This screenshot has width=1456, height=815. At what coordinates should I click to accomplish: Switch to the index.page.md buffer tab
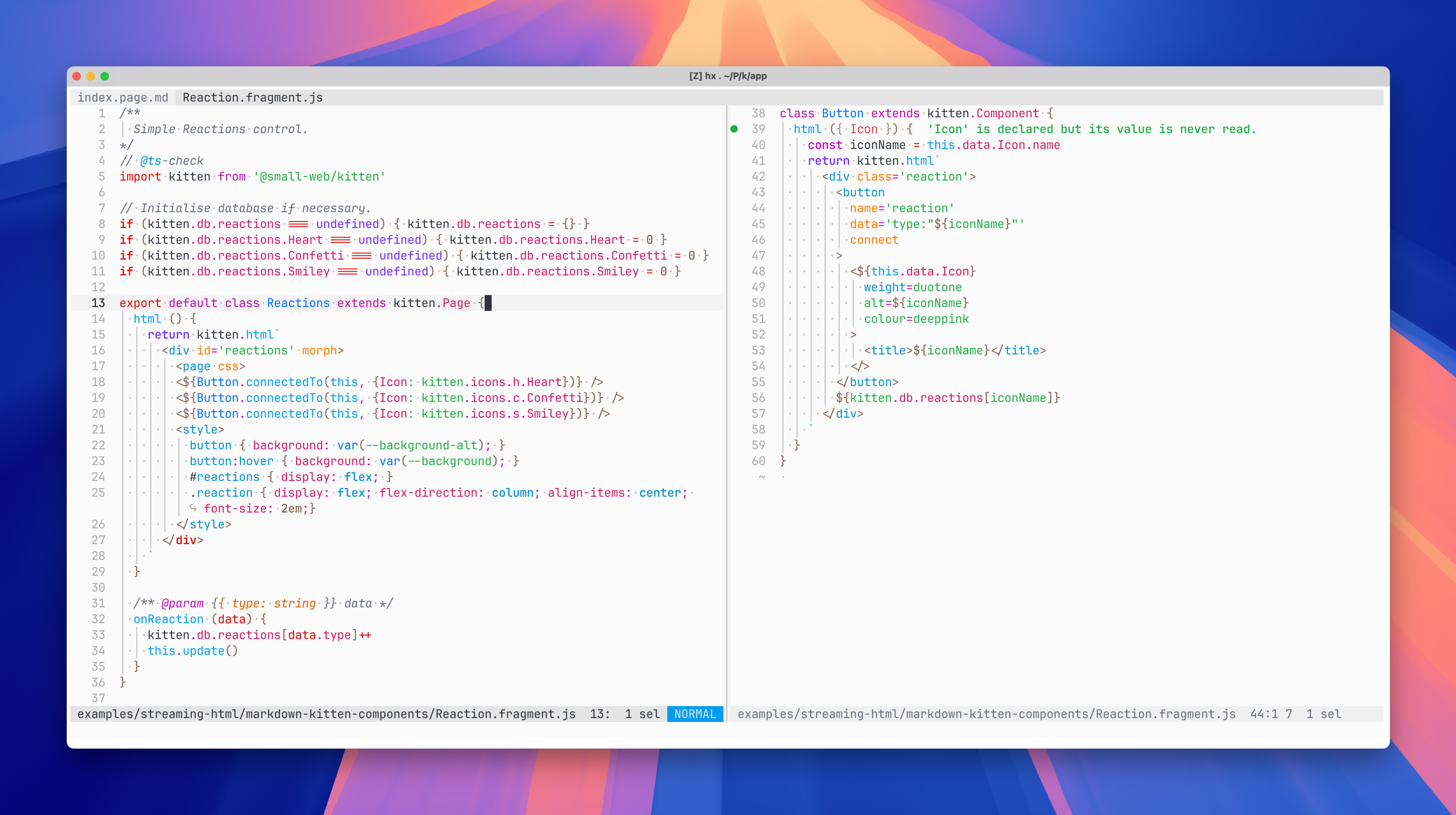(x=123, y=97)
